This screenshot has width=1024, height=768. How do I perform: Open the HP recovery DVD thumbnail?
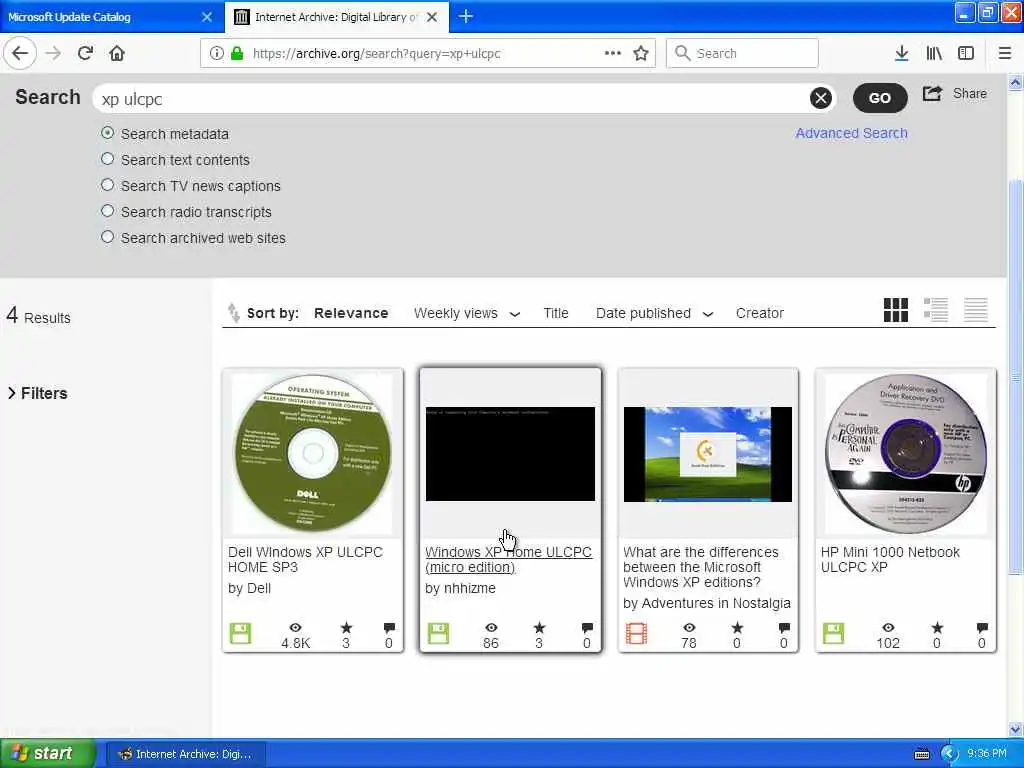click(x=906, y=453)
